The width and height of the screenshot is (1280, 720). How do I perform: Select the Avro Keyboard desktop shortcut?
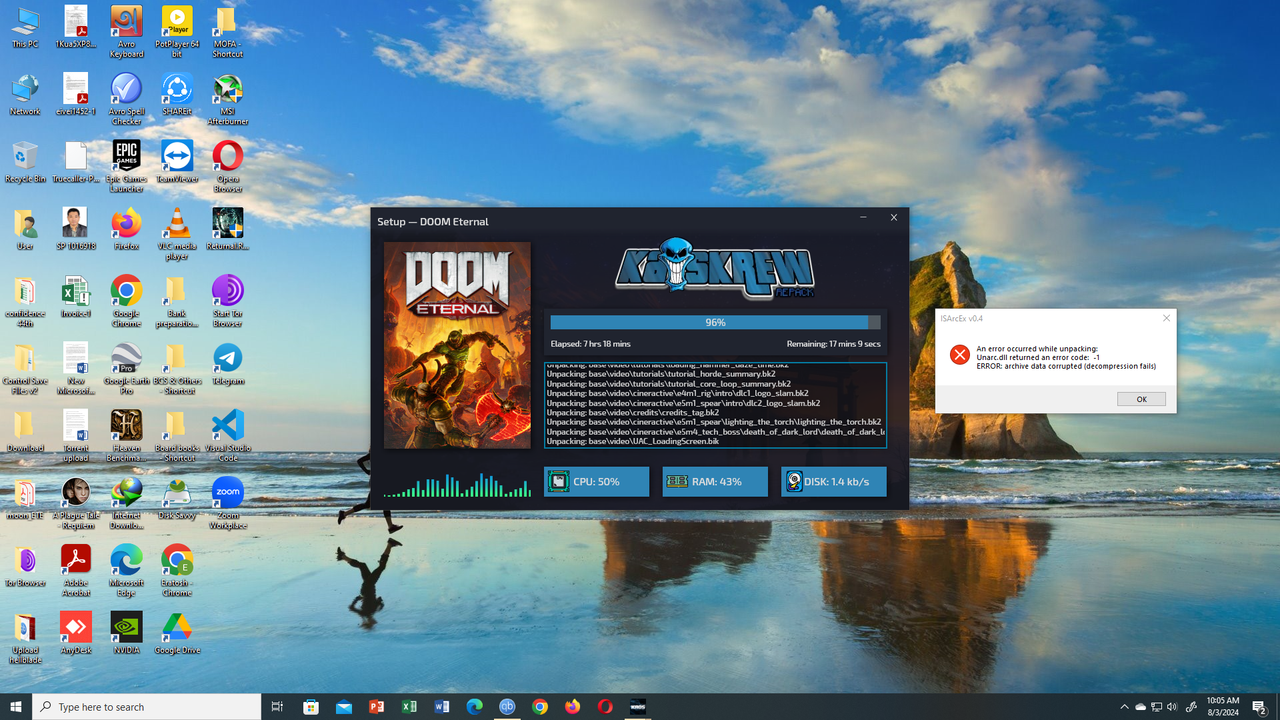click(126, 32)
